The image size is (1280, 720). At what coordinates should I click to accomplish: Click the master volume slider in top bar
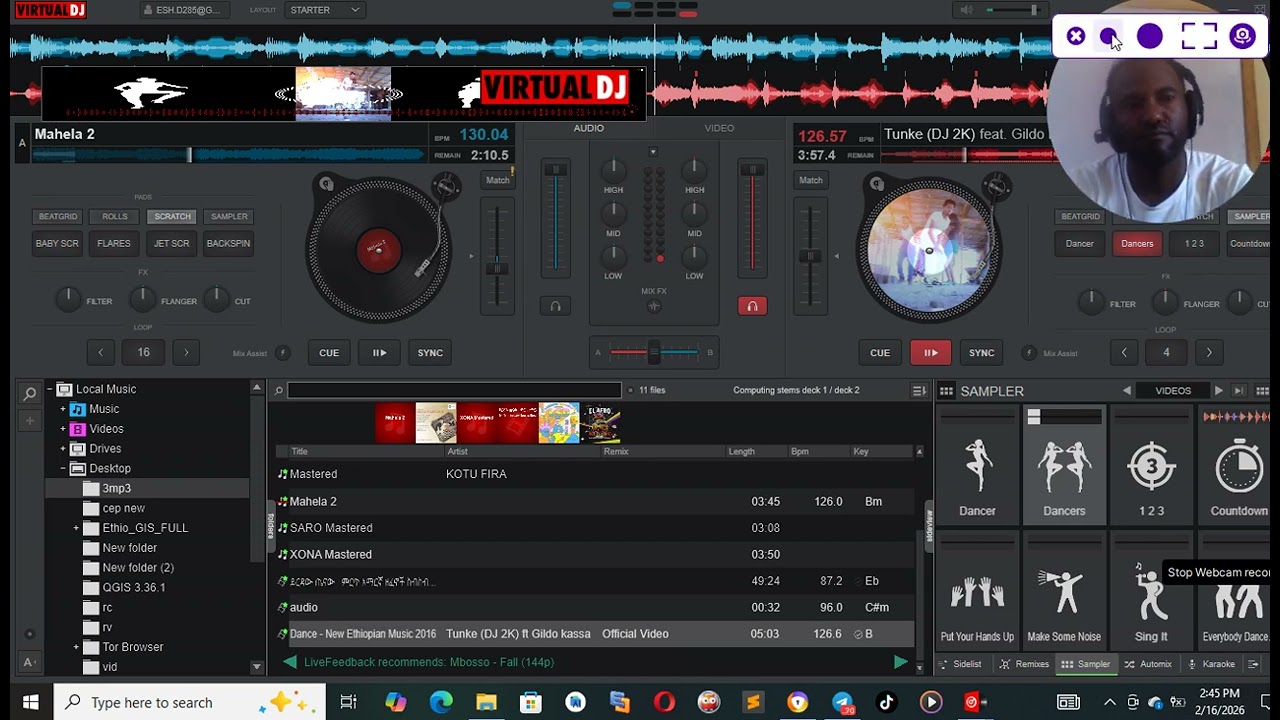(x=1011, y=10)
